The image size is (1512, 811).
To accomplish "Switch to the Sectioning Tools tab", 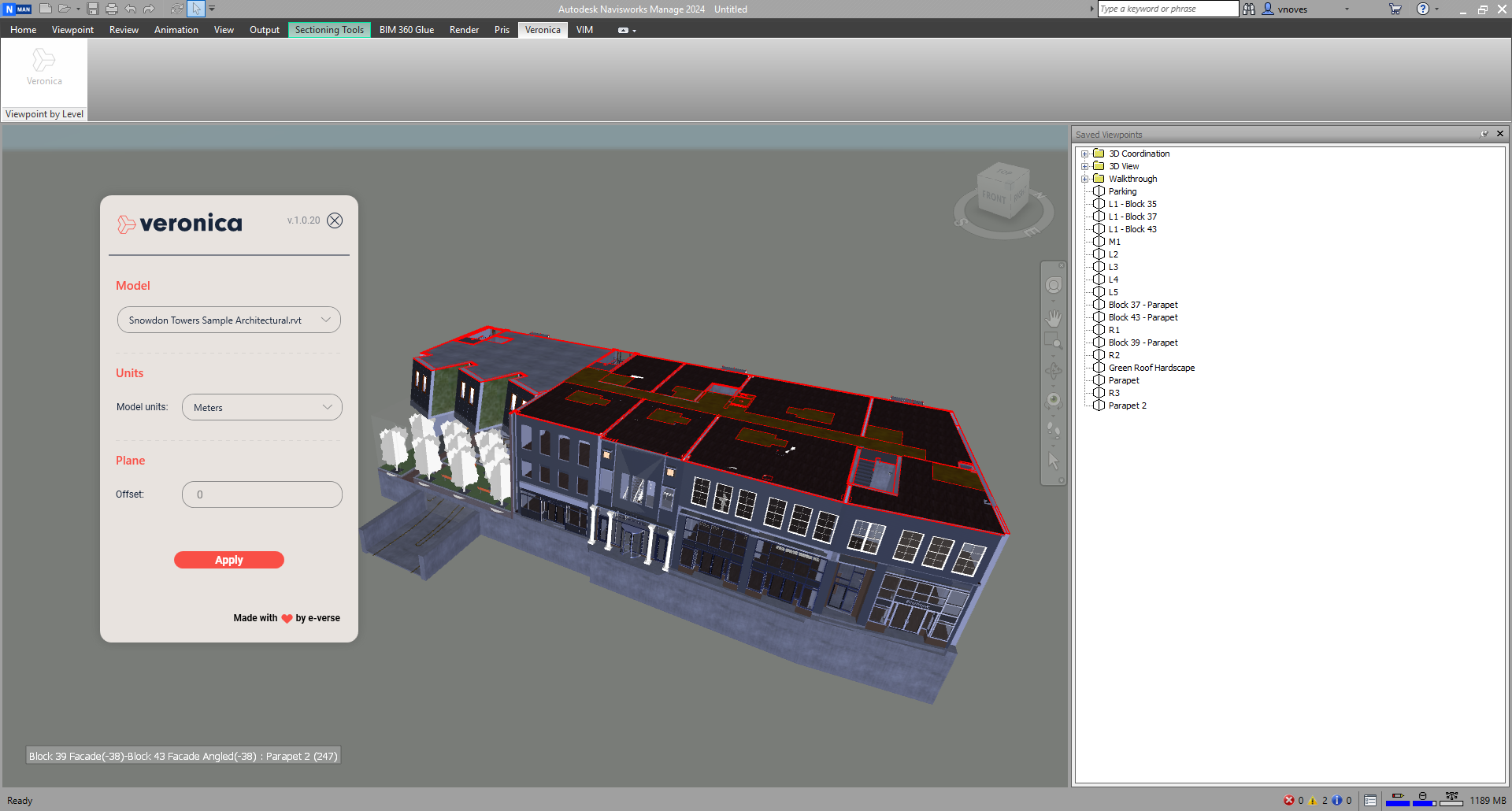I will click(329, 30).
